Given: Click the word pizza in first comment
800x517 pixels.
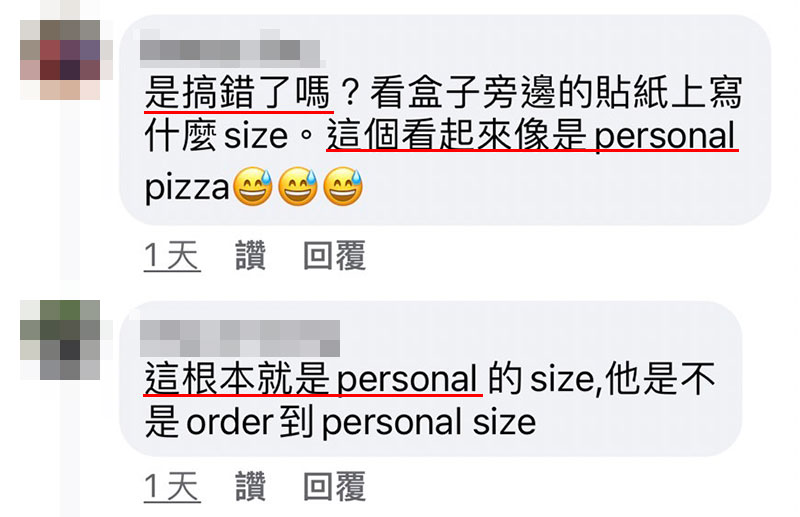Looking at the screenshot, I should coord(187,188).
